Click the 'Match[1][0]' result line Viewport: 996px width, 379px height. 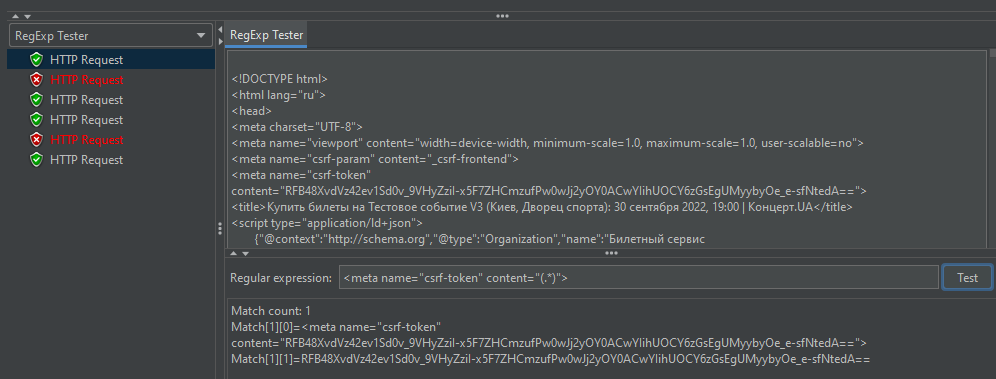pyautogui.click(x=336, y=327)
